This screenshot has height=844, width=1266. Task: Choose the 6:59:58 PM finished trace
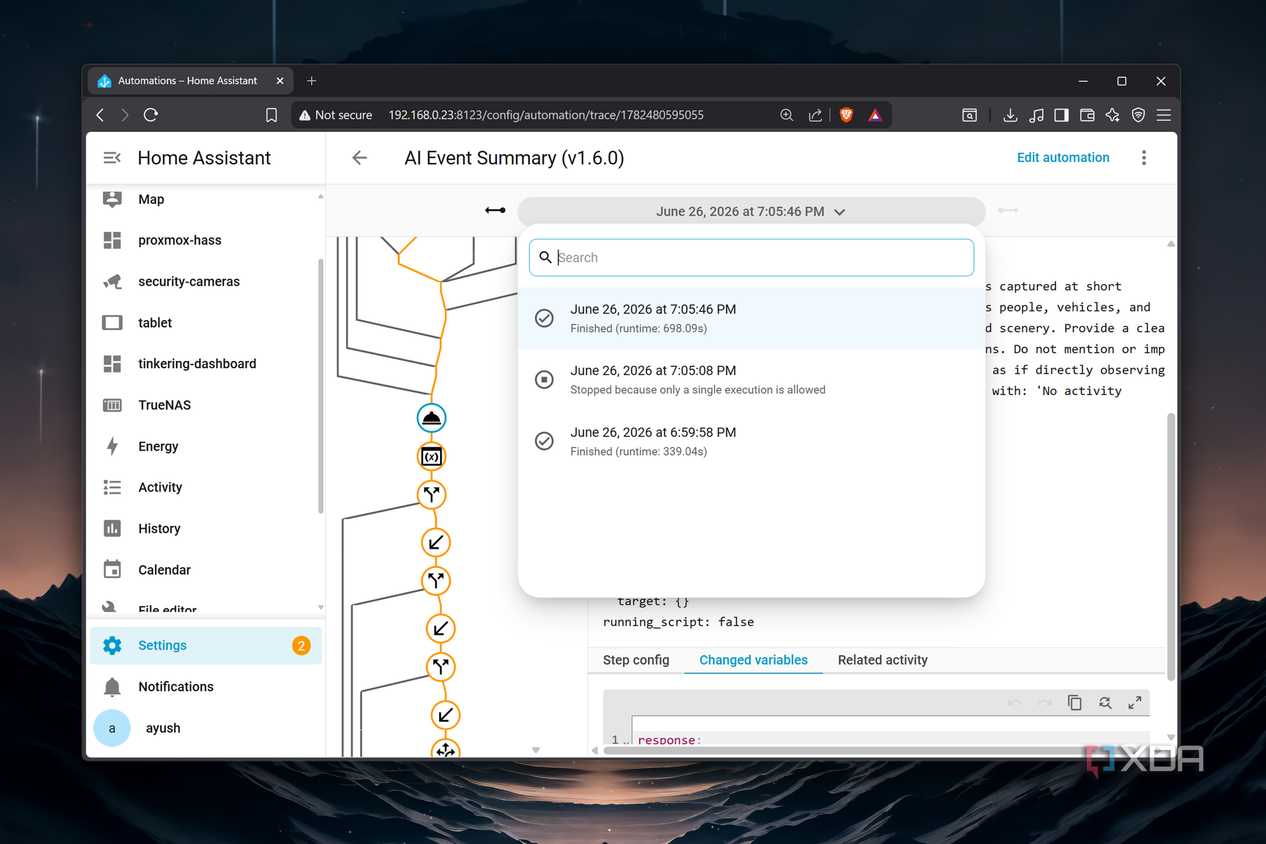pyautogui.click(x=751, y=441)
